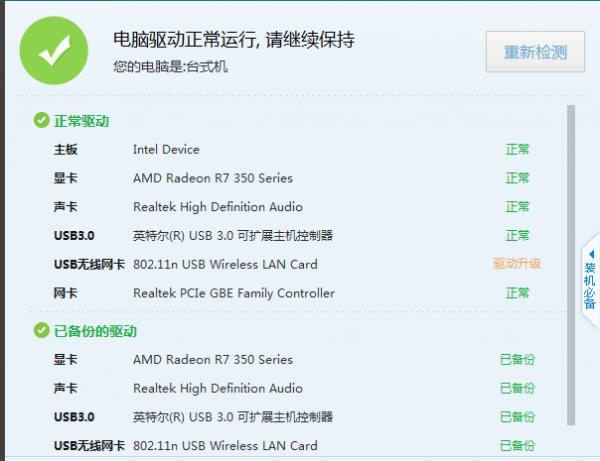Select Realtek PCIe GBE Family Controller entry
600x461 pixels.
tap(233, 293)
